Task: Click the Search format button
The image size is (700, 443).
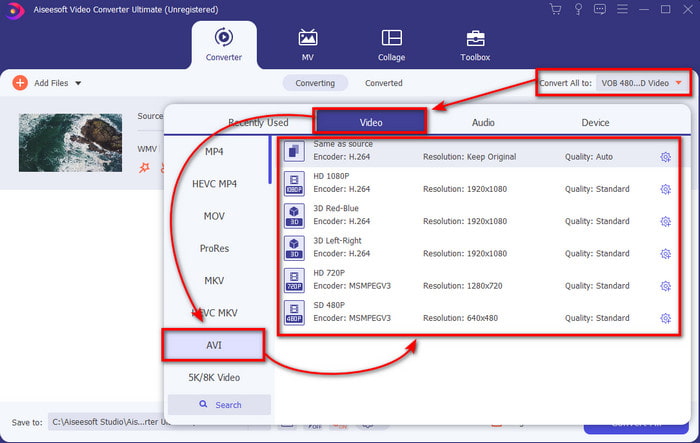Action: coord(220,405)
